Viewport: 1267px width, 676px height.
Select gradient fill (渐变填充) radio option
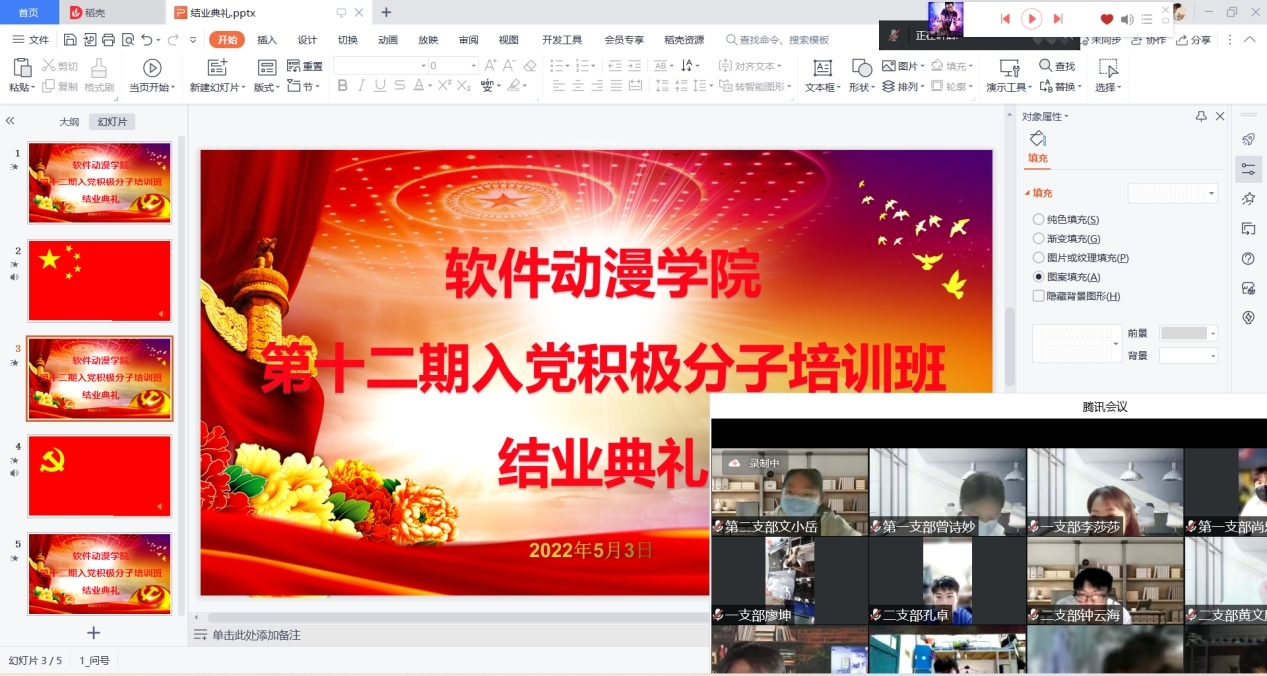[1038, 238]
